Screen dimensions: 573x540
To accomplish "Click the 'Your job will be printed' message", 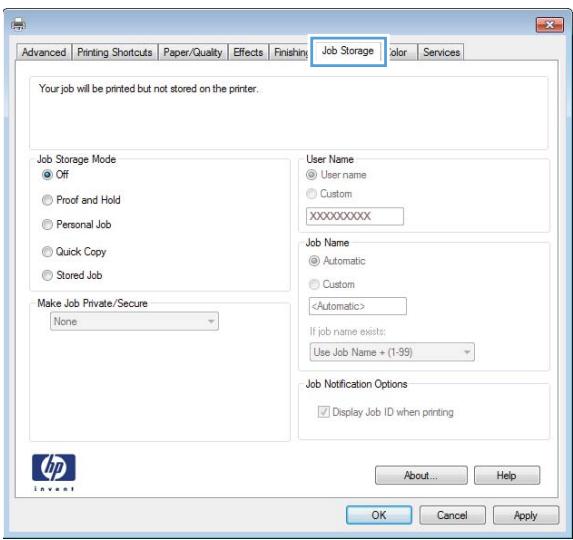I will pyautogui.click(x=148, y=89).
